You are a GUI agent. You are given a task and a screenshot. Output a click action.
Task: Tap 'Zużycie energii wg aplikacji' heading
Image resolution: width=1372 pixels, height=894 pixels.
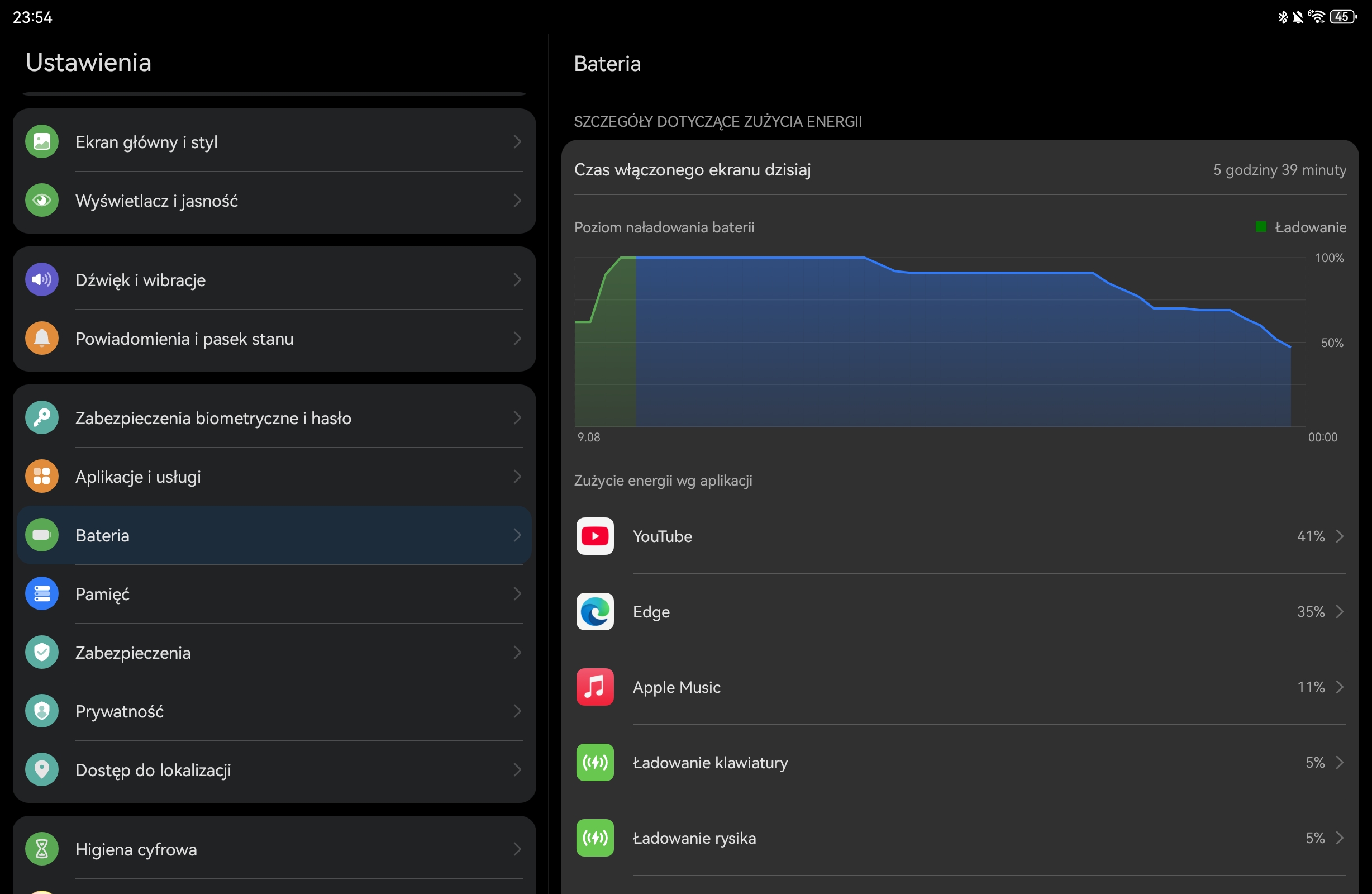(x=663, y=481)
